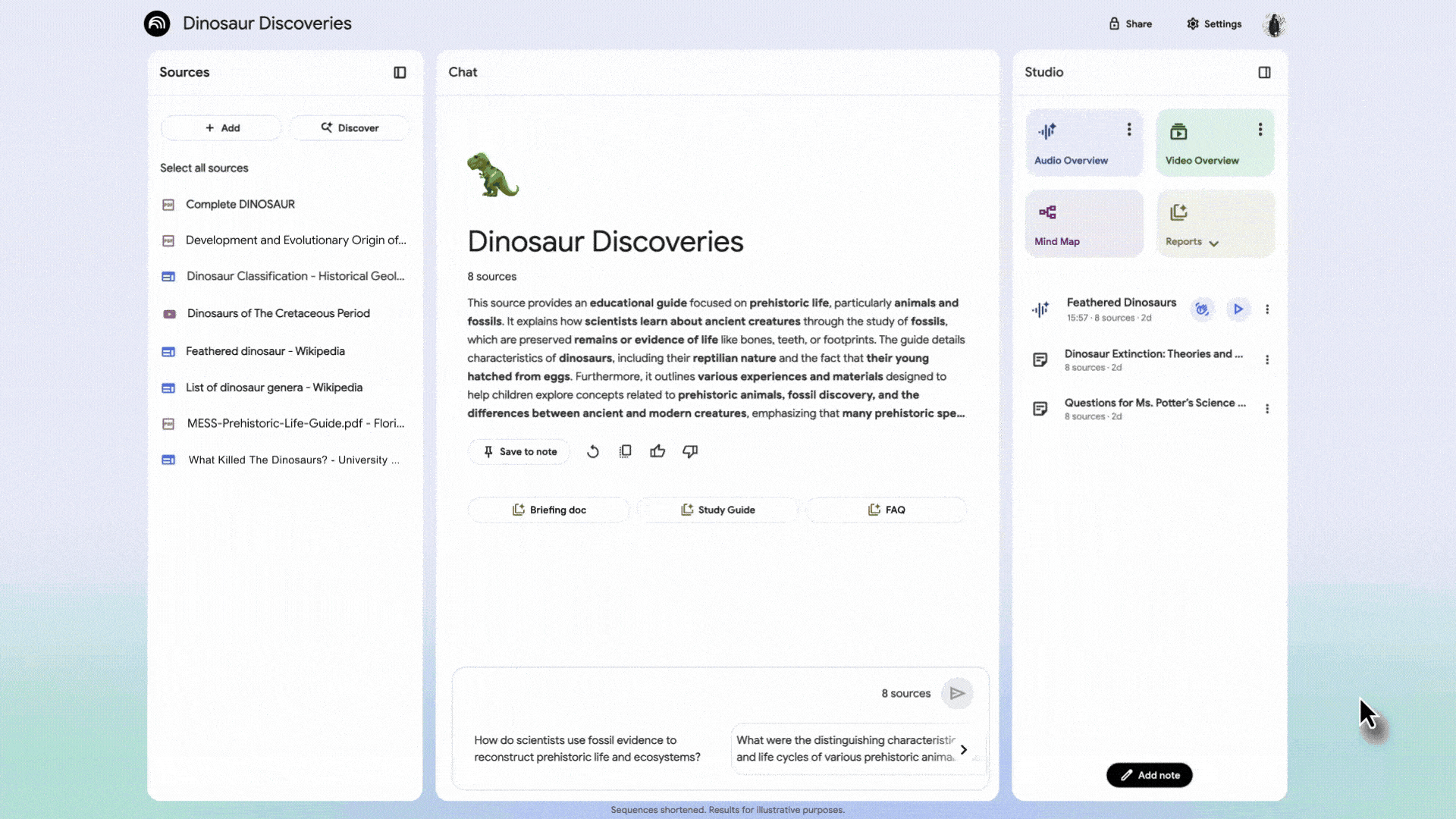The height and width of the screenshot is (819, 1456).
Task: Click the Share button
Action: click(1131, 24)
